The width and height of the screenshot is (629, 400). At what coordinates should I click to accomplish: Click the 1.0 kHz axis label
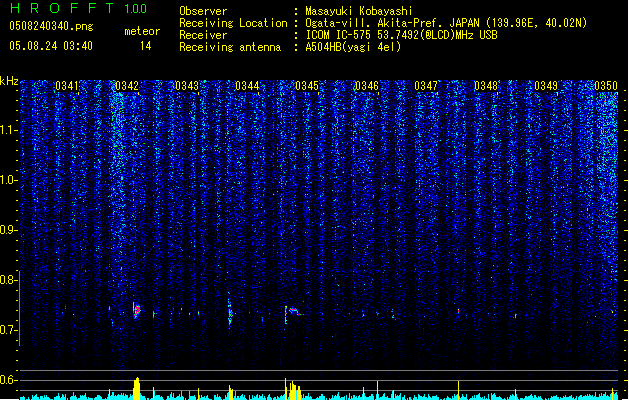[9, 180]
